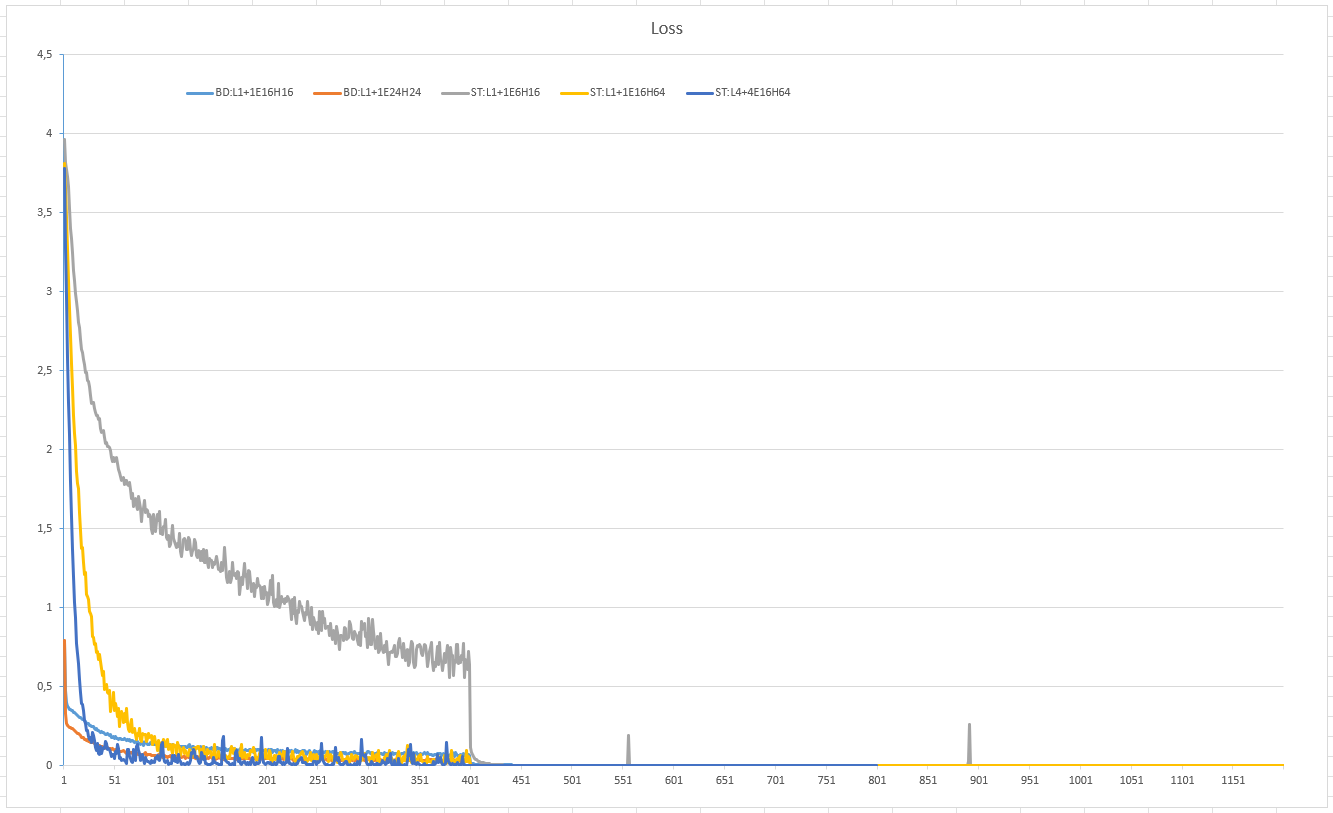Select the BD:L1+1E24H24 legend entry text

pos(381,93)
